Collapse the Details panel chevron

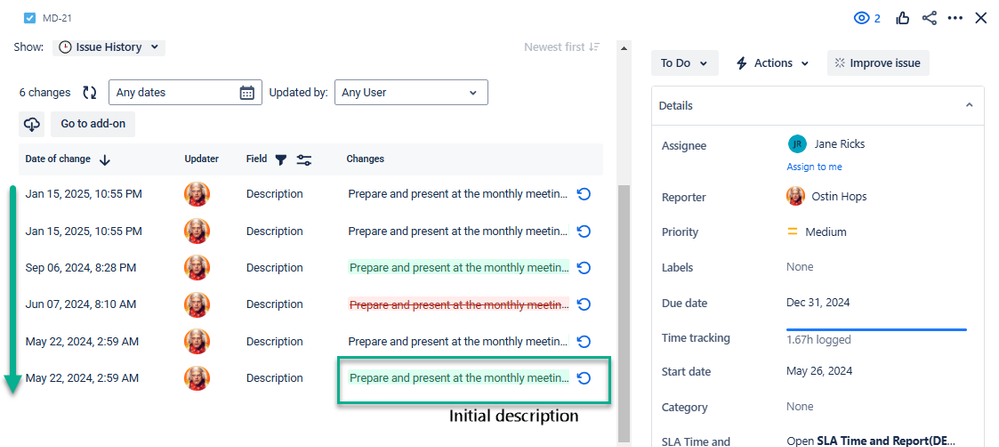969,105
